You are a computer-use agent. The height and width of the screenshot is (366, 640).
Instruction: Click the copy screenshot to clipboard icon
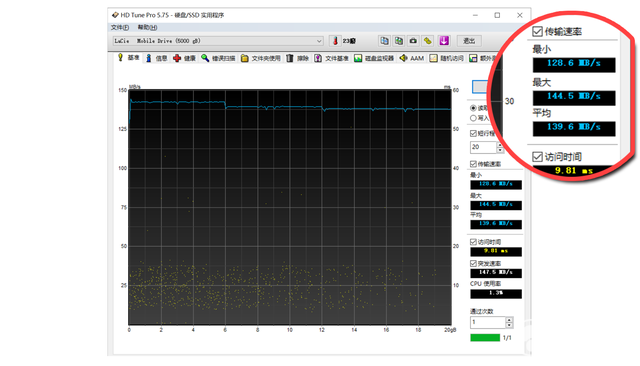tap(399, 41)
